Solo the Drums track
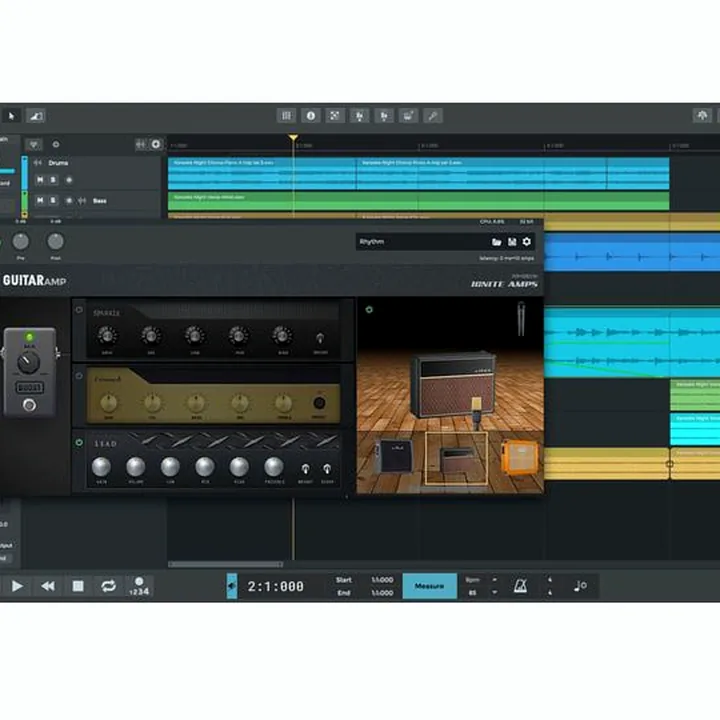The width and height of the screenshot is (720, 720). pos(53,180)
